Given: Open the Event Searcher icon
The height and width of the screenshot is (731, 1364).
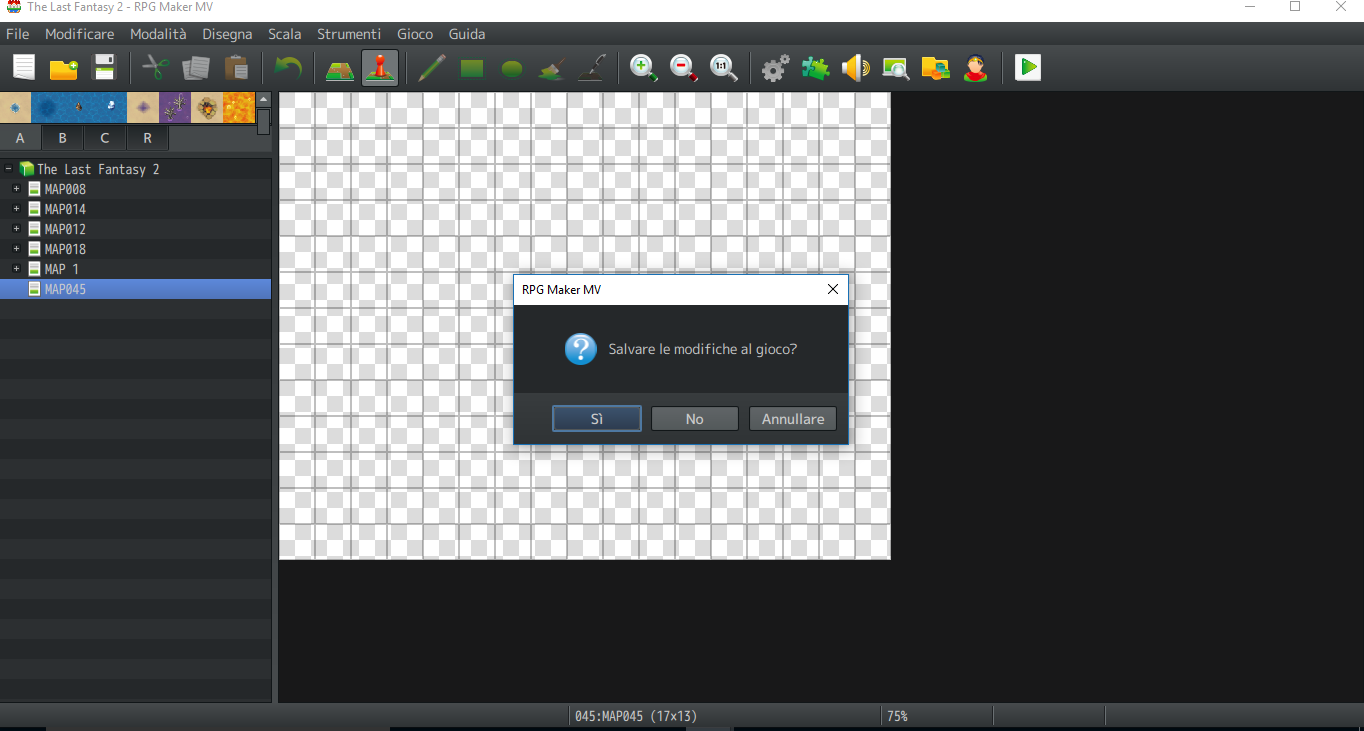Looking at the screenshot, I should [896, 68].
